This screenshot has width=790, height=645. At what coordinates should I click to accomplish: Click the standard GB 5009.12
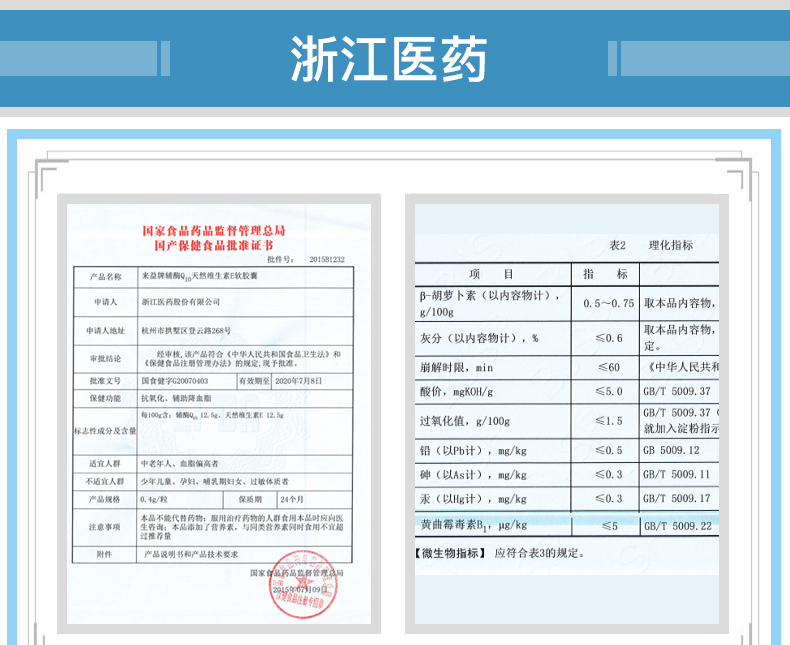[671, 450]
